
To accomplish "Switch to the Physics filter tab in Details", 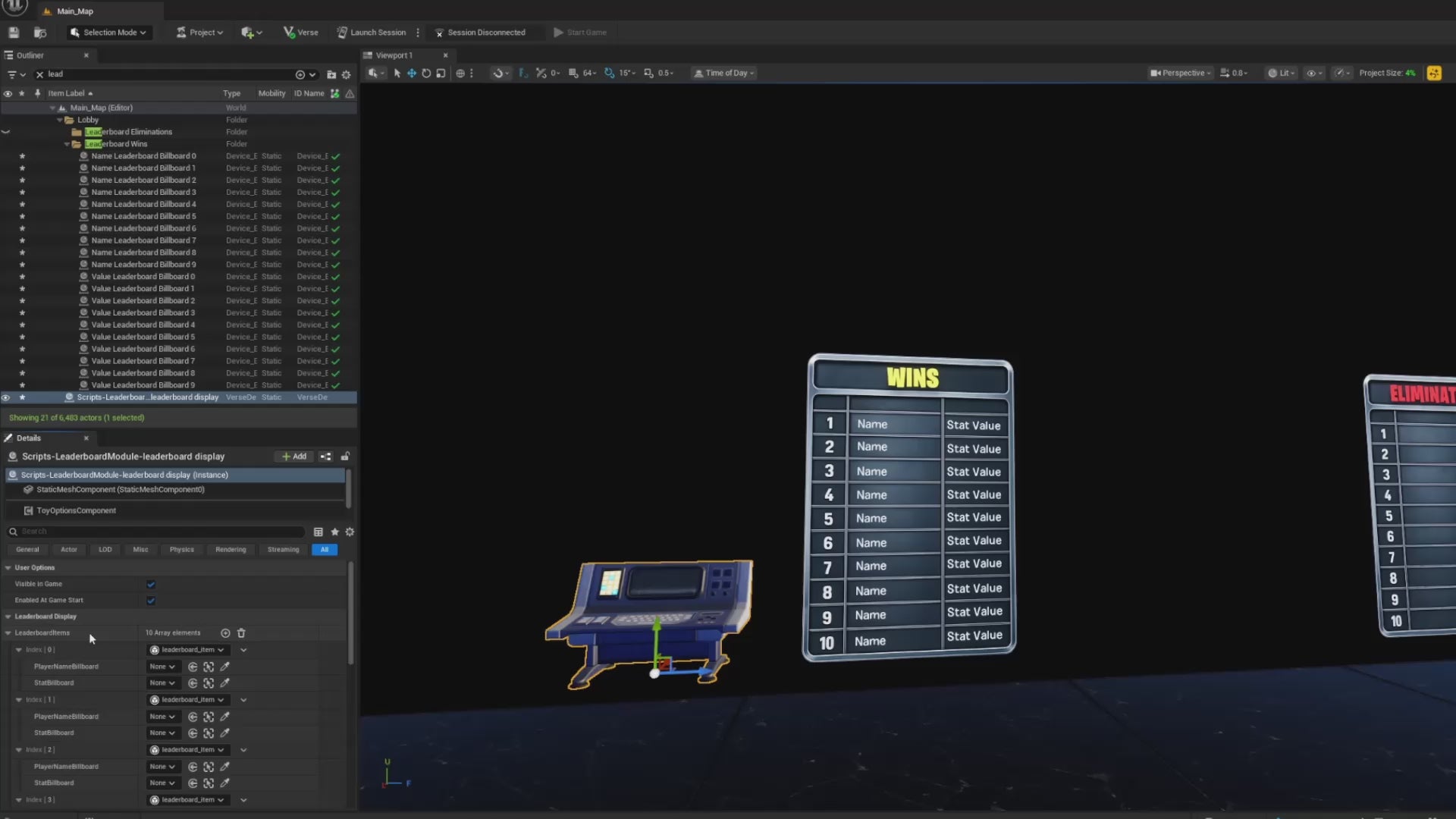I will 181,550.
